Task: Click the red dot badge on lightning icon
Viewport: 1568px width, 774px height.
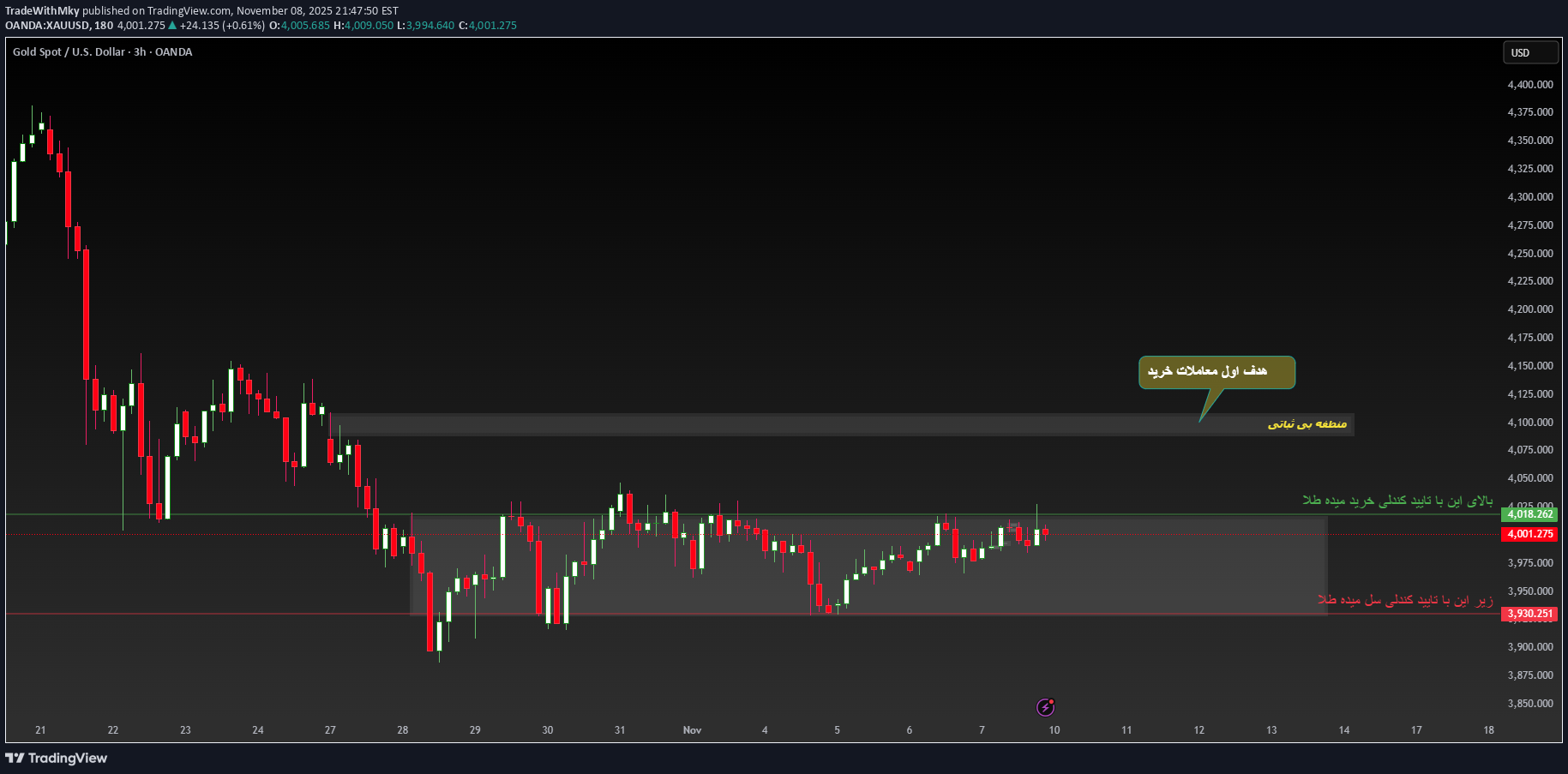Action: (1052, 699)
